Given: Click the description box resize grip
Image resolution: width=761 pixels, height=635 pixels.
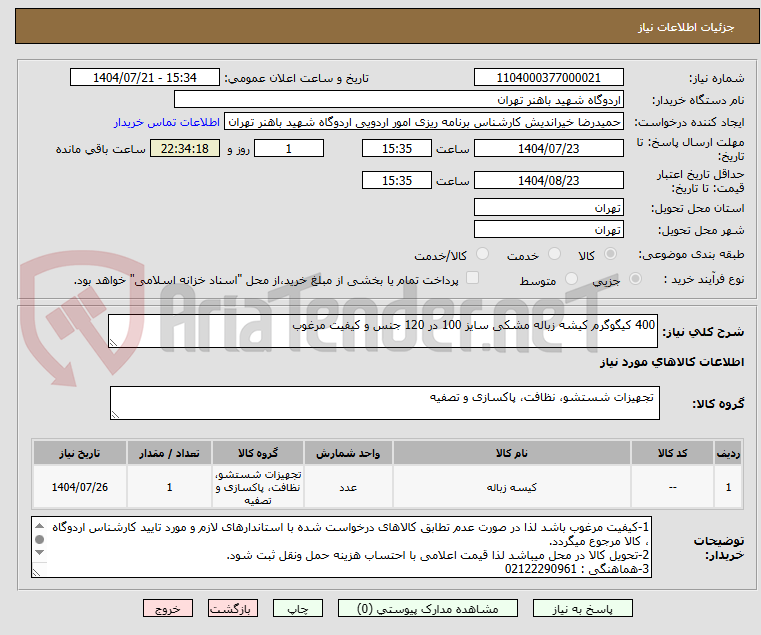Looking at the screenshot, I should (x=113, y=343).
